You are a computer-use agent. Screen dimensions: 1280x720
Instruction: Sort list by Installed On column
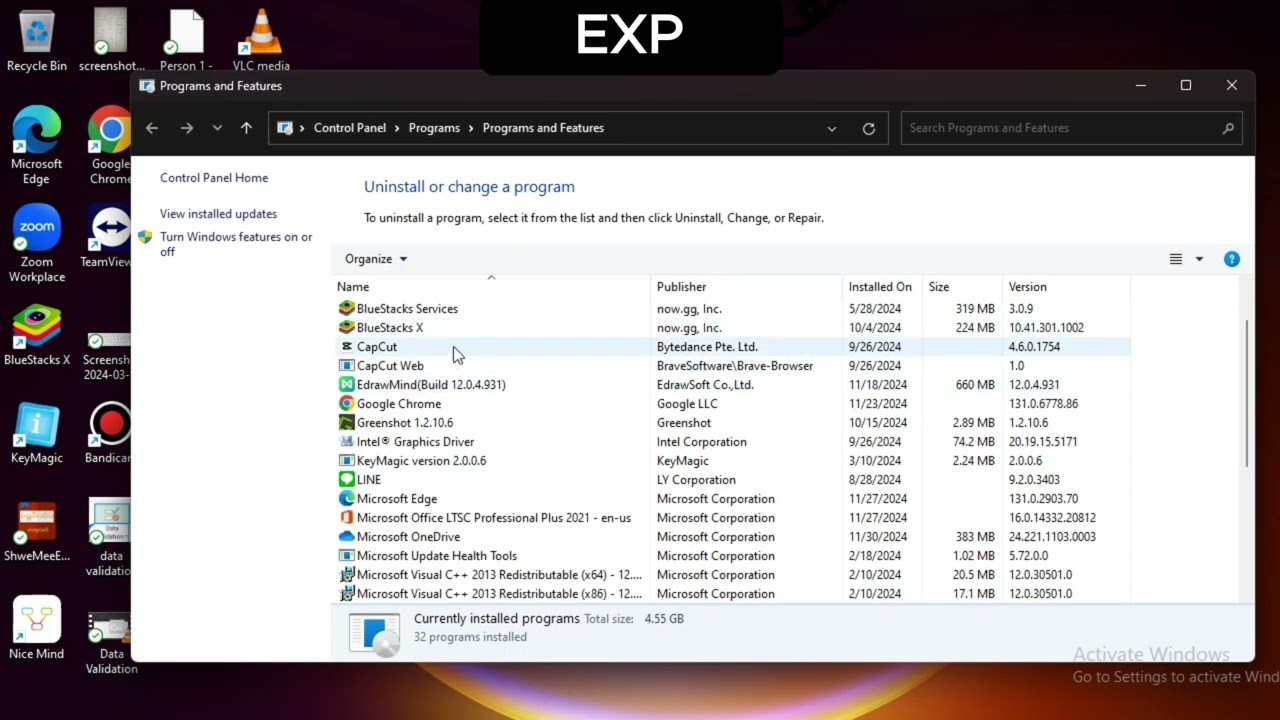point(882,287)
